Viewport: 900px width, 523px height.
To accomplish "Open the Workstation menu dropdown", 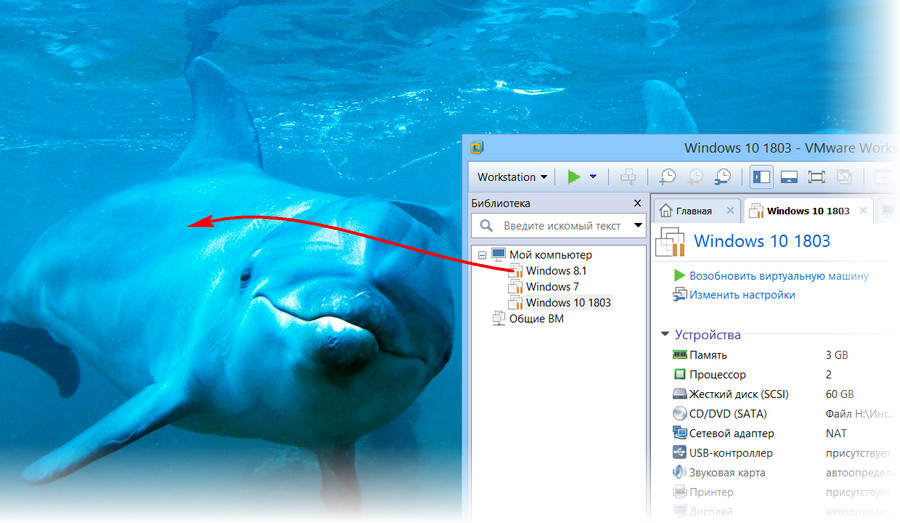I will 512,177.
